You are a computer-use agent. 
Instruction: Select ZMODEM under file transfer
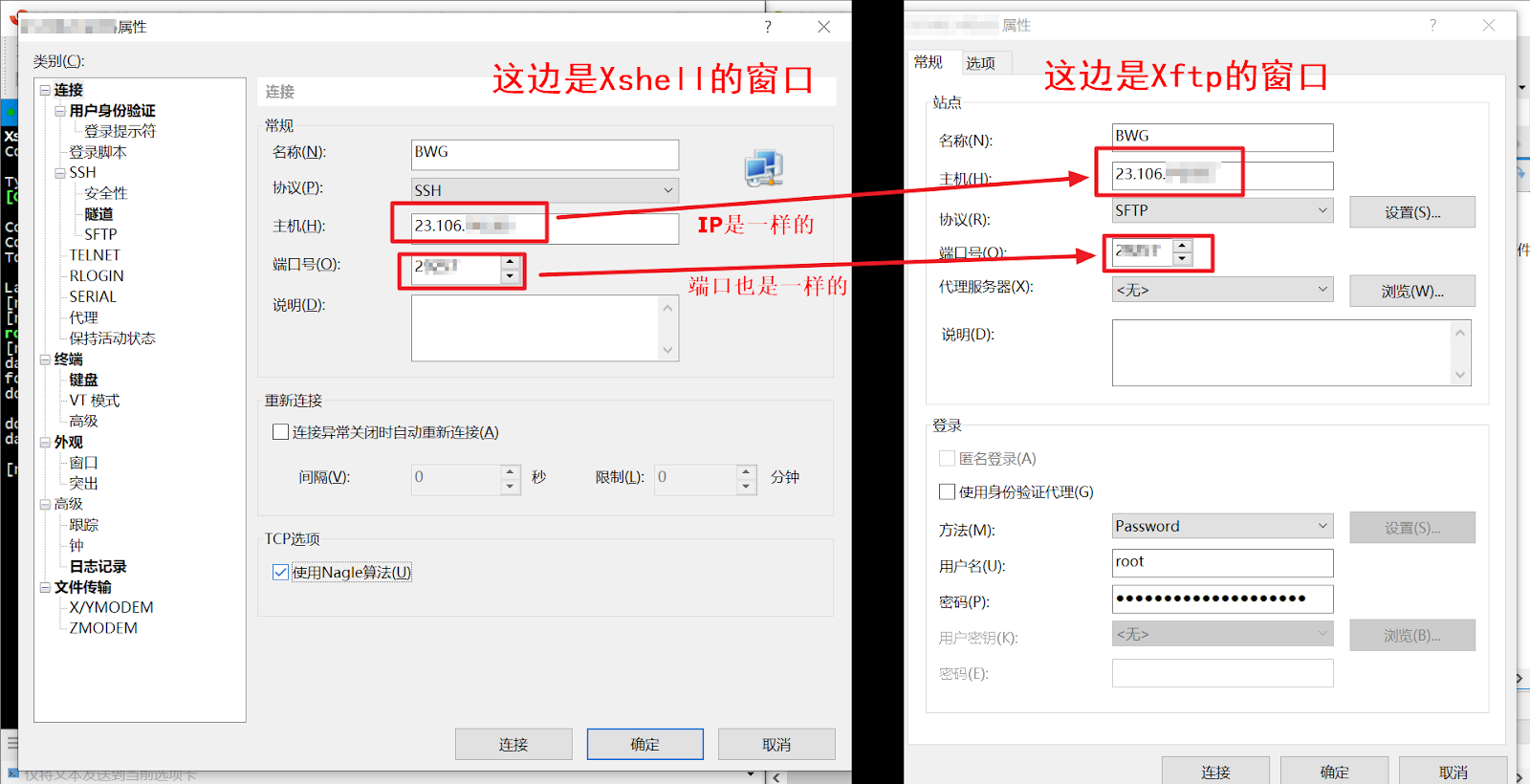pos(103,628)
